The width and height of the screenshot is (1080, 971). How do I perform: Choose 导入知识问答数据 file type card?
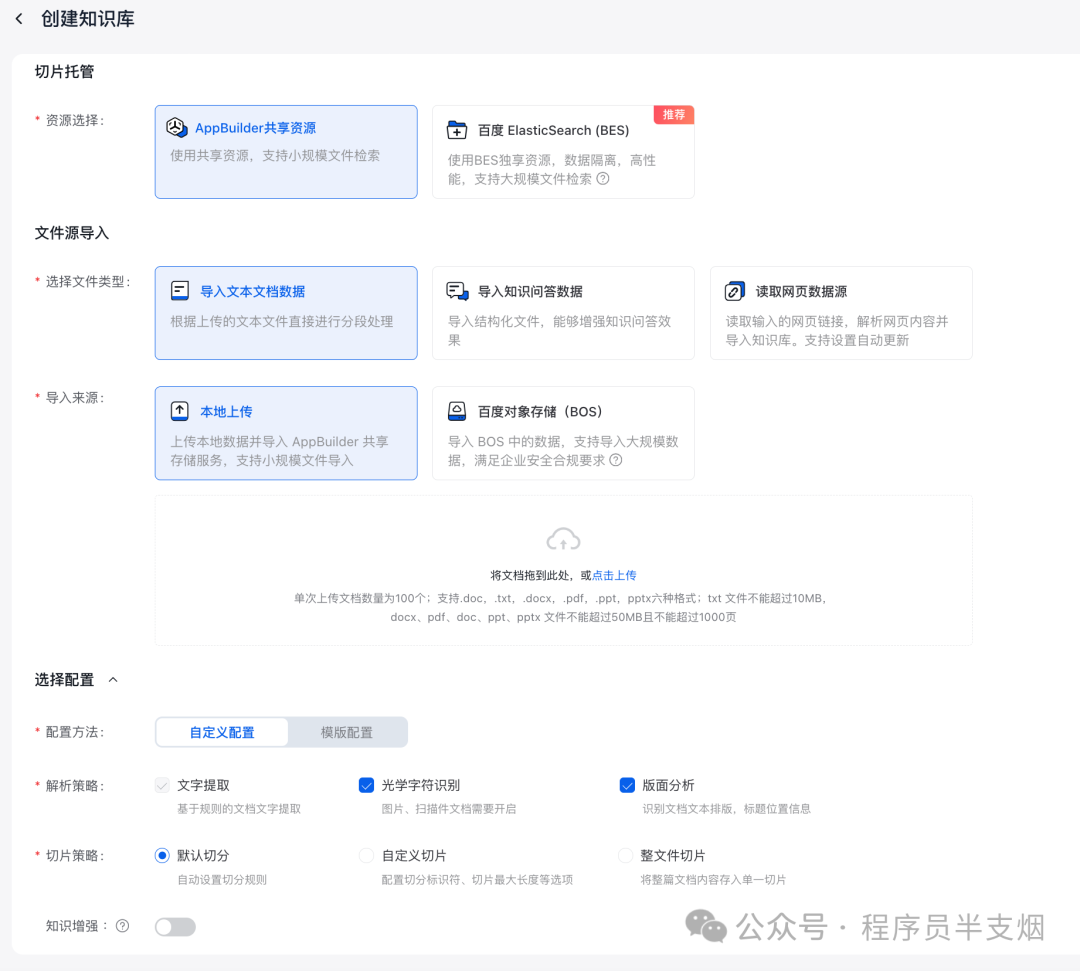pyautogui.click(x=563, y=313)
